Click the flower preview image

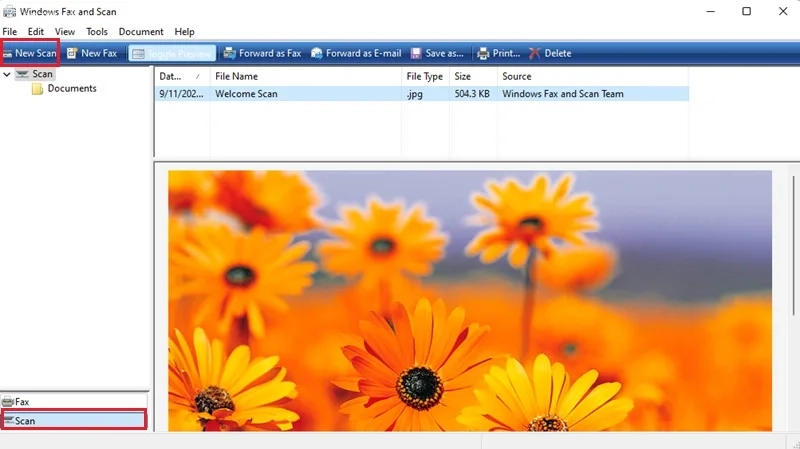(470, 301)
